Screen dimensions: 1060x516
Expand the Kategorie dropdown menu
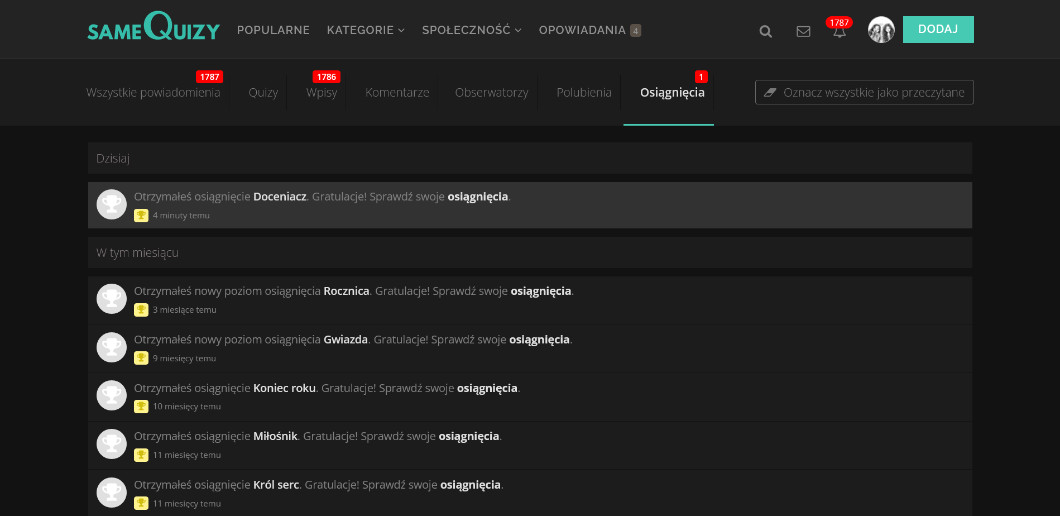tap(365, 30)
